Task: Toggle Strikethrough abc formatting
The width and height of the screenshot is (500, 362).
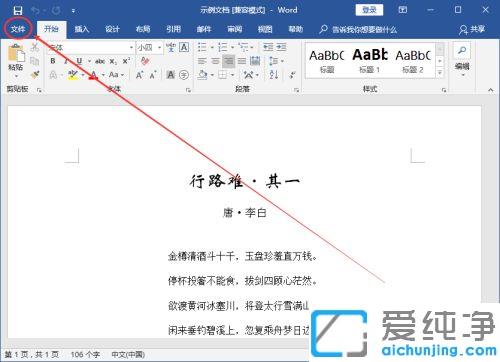Action: coord(100,61)
